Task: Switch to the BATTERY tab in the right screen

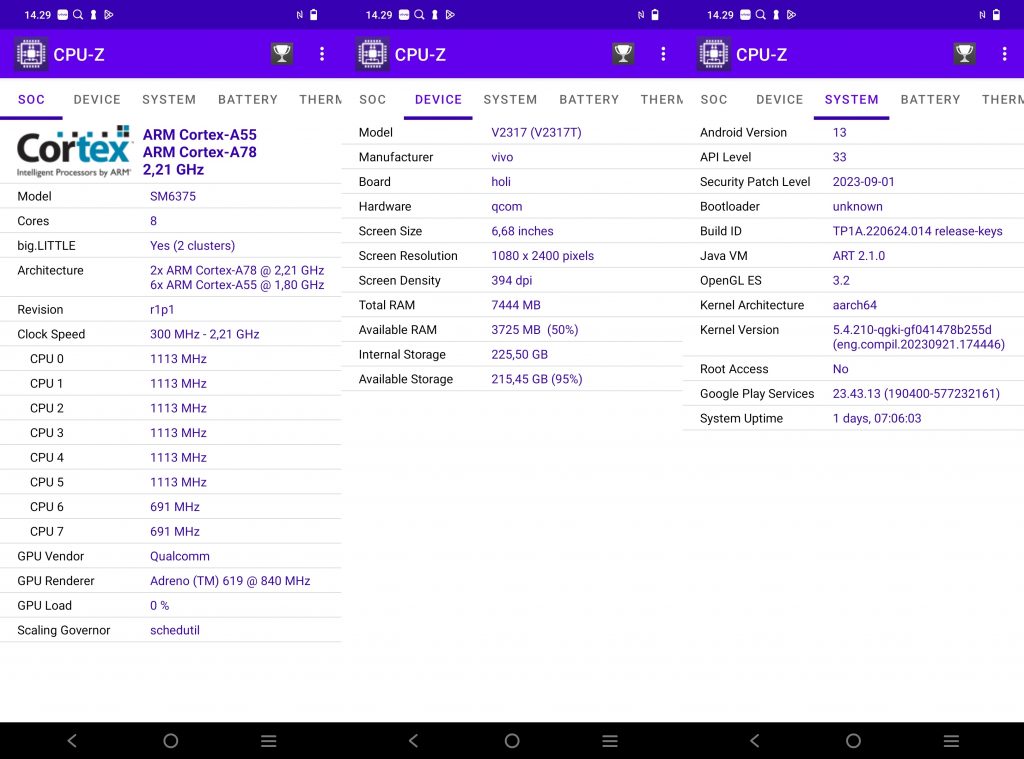Action: 931,99
